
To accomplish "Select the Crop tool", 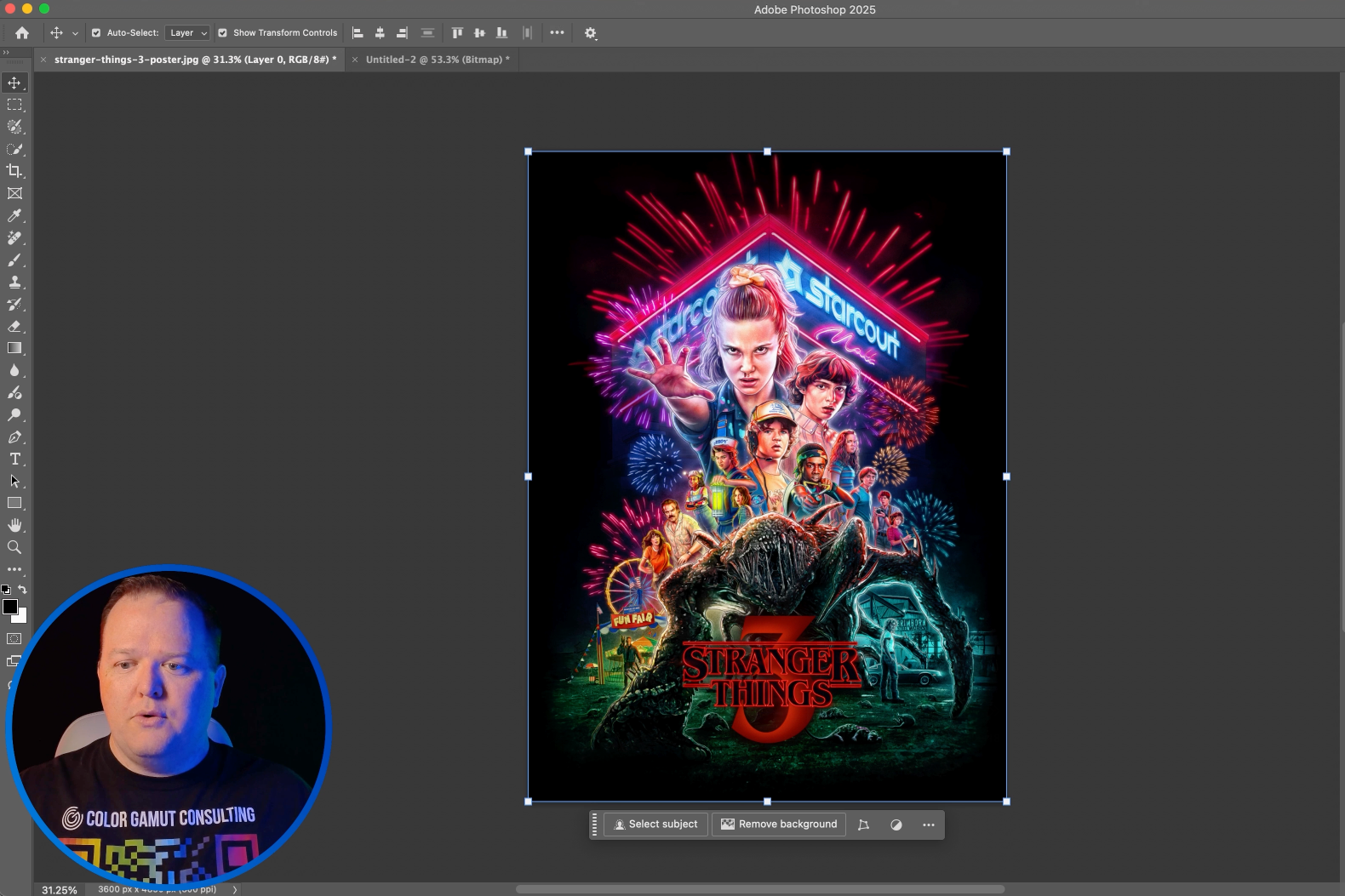I will point(14,171).
